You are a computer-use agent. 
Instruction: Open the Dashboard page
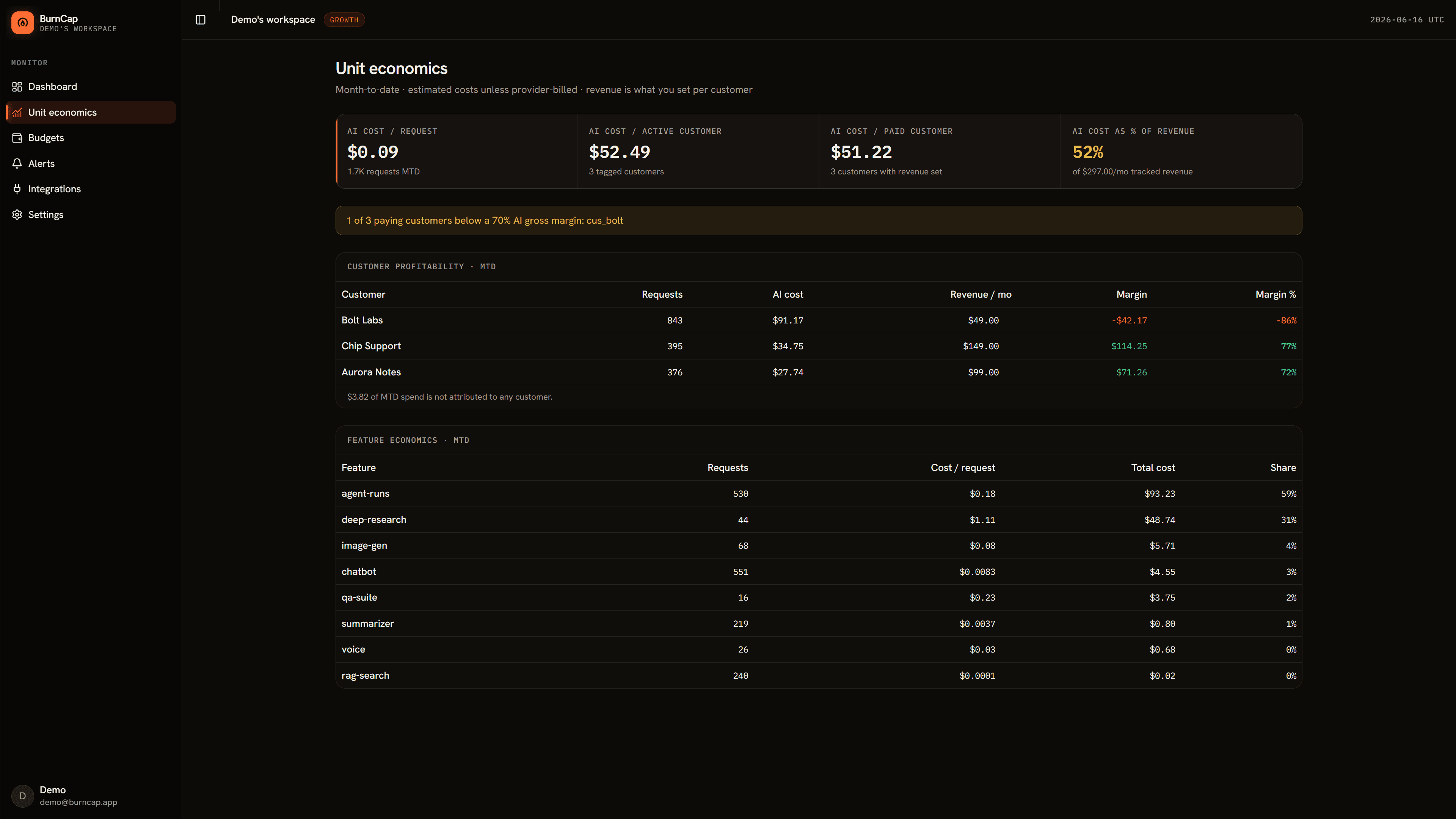[91, 86]
